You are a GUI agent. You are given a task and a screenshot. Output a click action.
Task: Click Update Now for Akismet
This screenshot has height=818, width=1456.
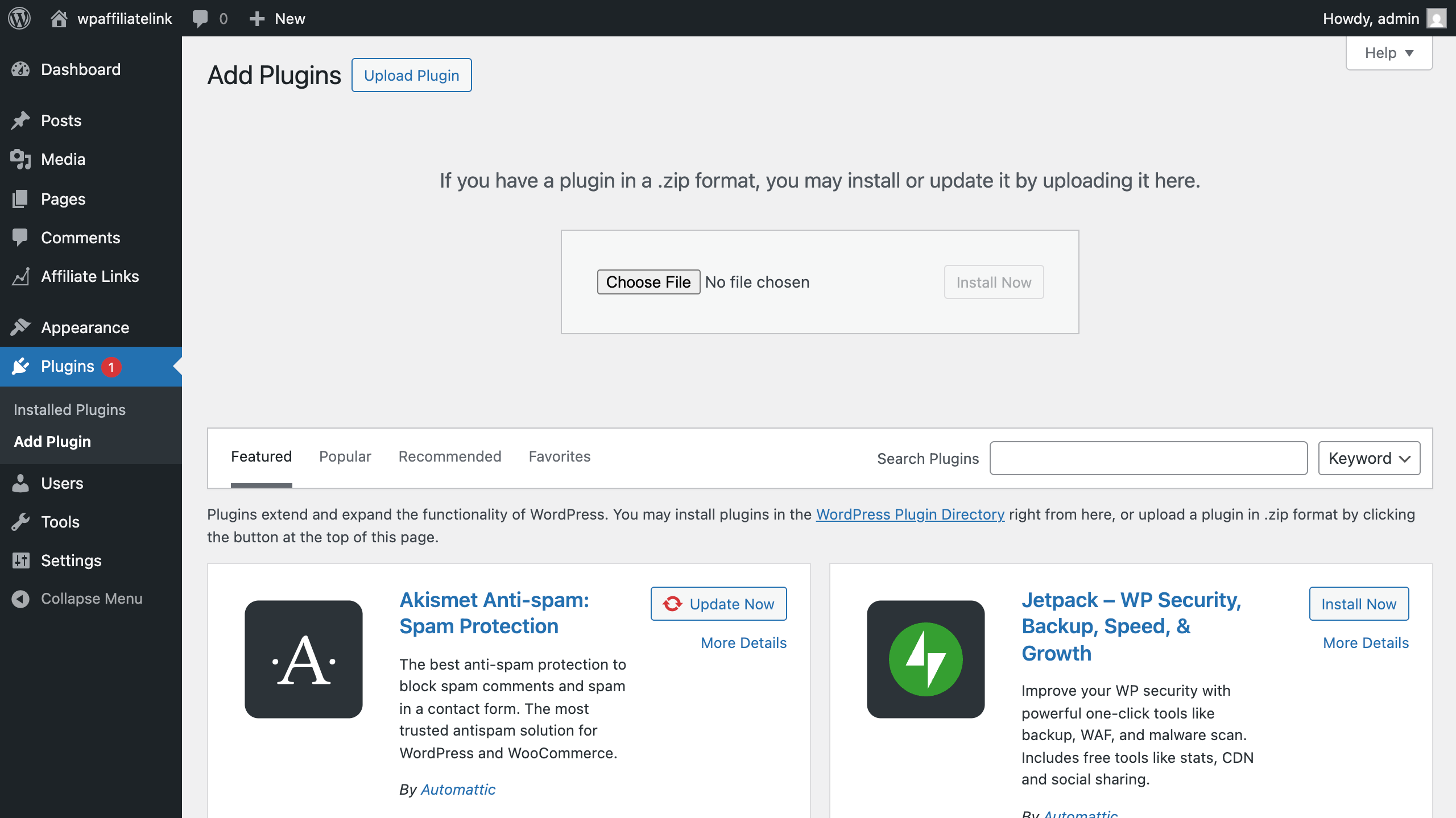pyautogui.click(x=719, y=604)
